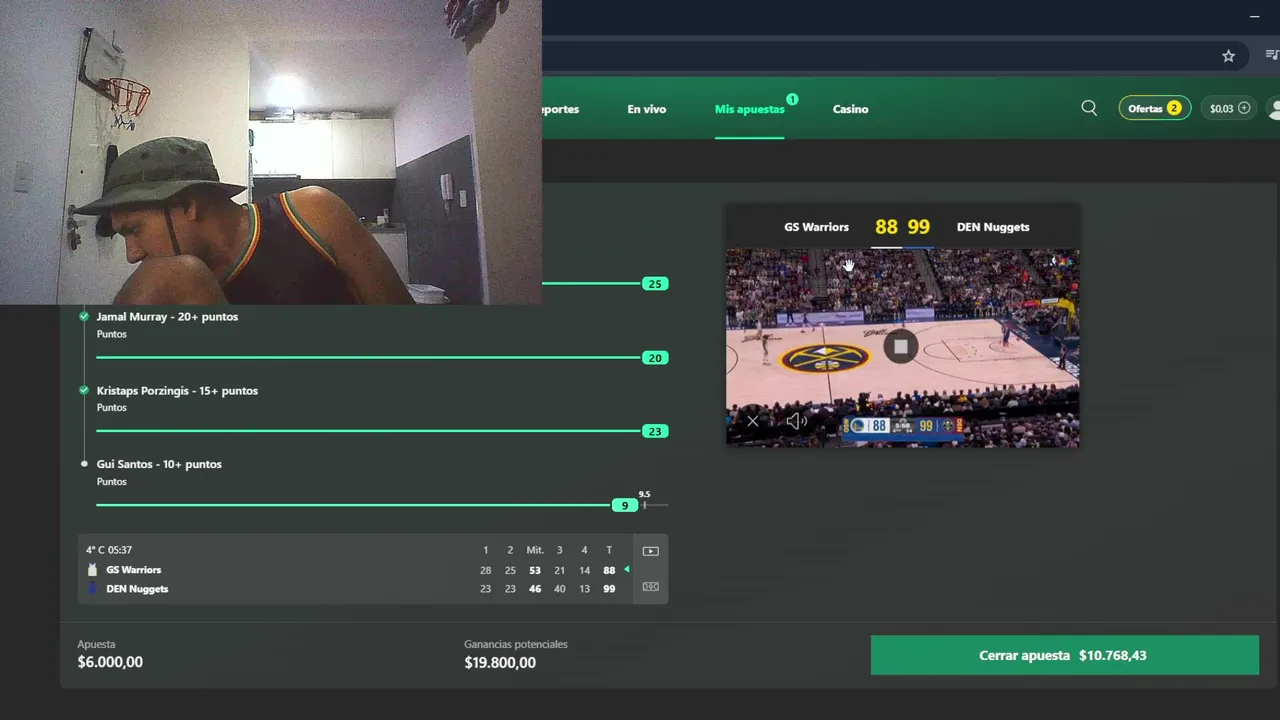1280x720 pixels.
Task: Close the live stream player
Action: 753,421
